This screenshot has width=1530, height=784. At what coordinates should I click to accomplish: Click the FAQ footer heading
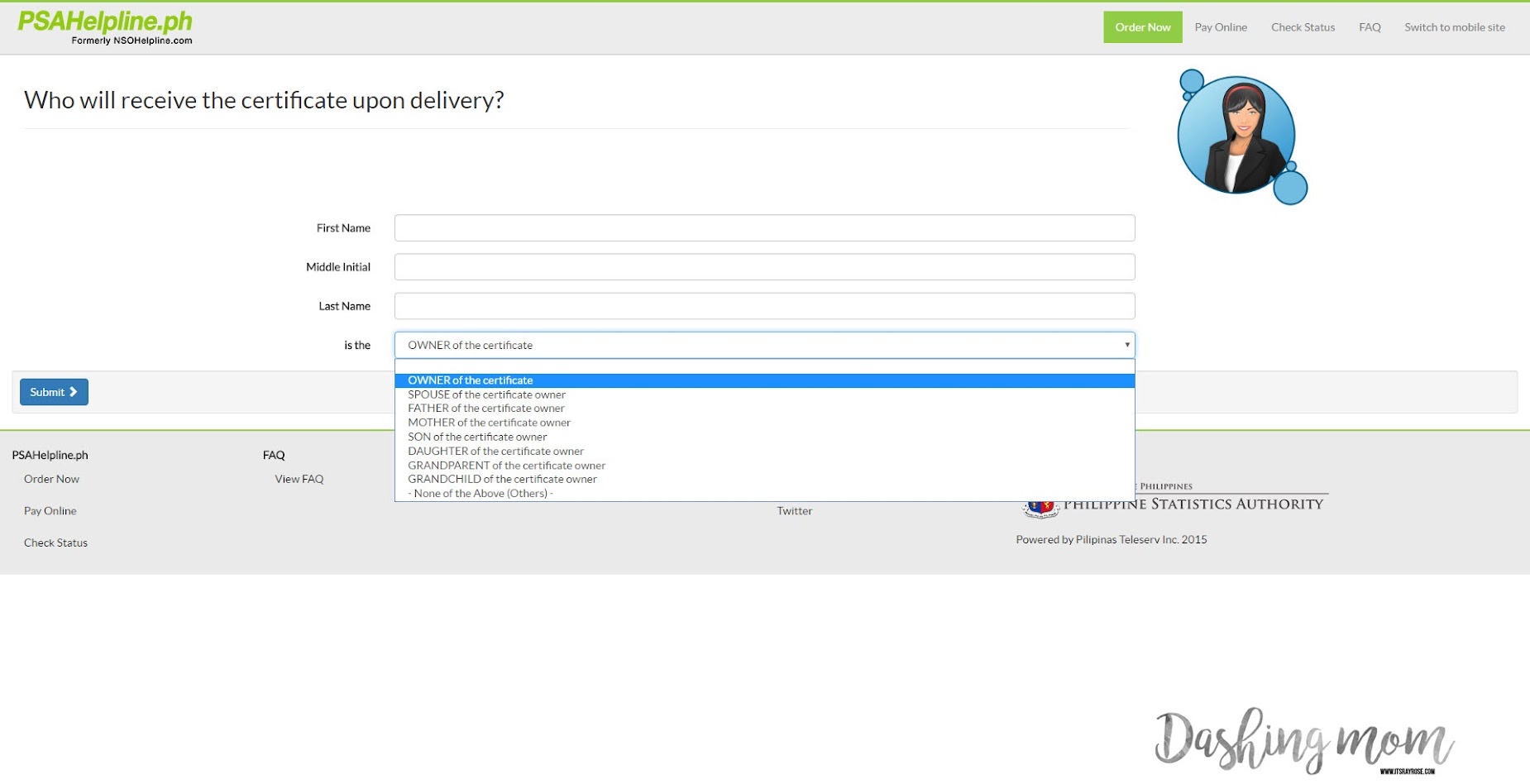coord(274,455)
